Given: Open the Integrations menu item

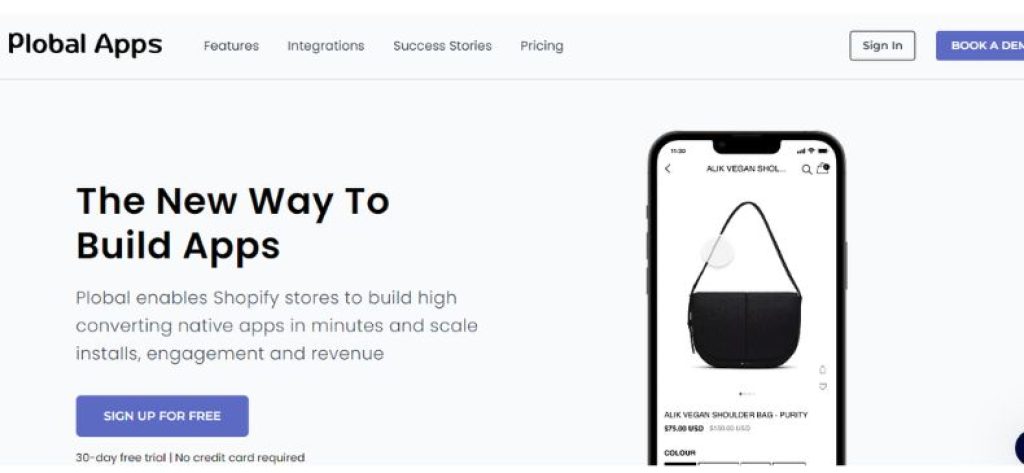Looking at the screenshot, I should (326, 46).
